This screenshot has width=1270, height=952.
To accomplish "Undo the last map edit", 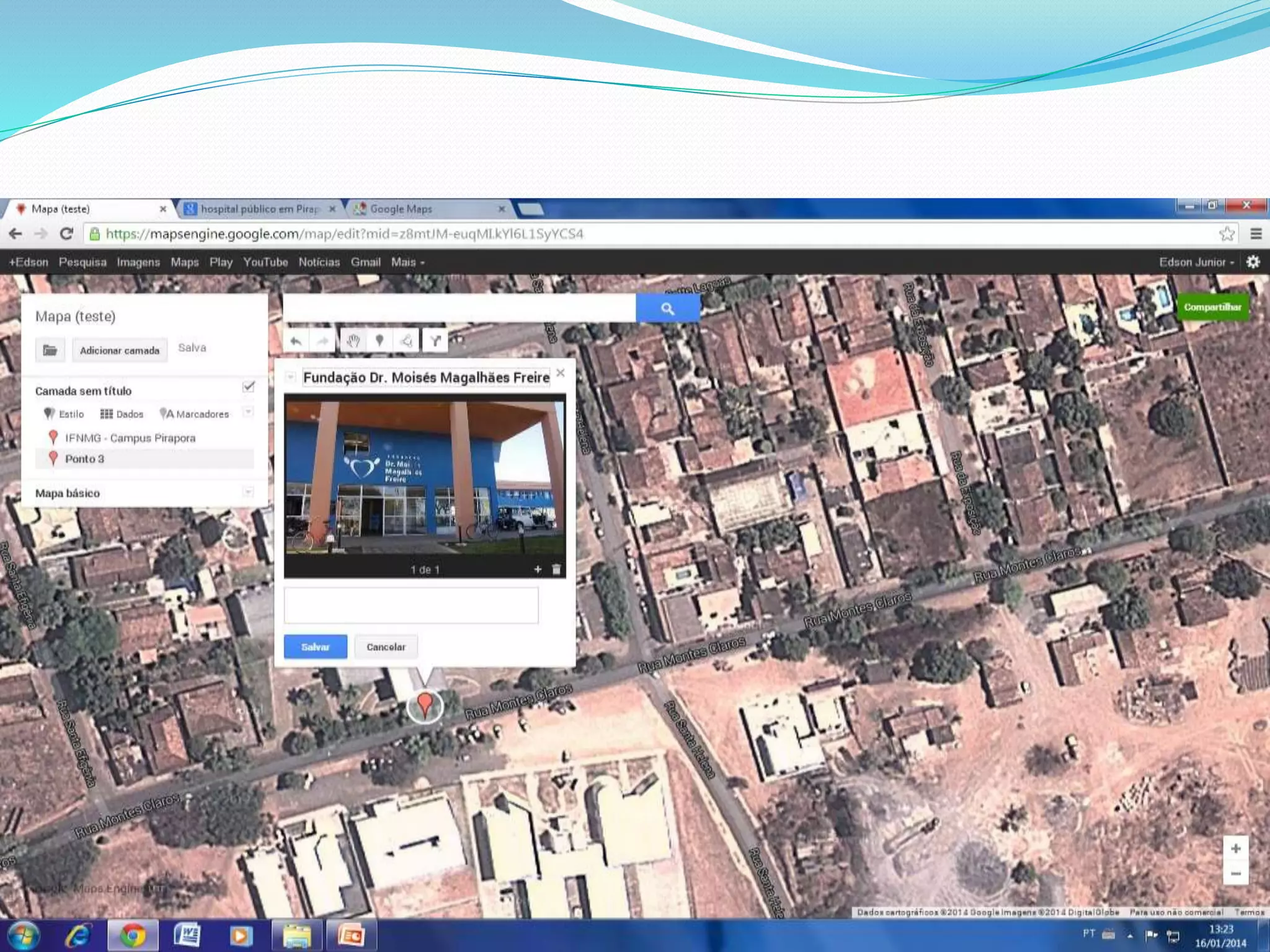I will (x=296, y=341).
